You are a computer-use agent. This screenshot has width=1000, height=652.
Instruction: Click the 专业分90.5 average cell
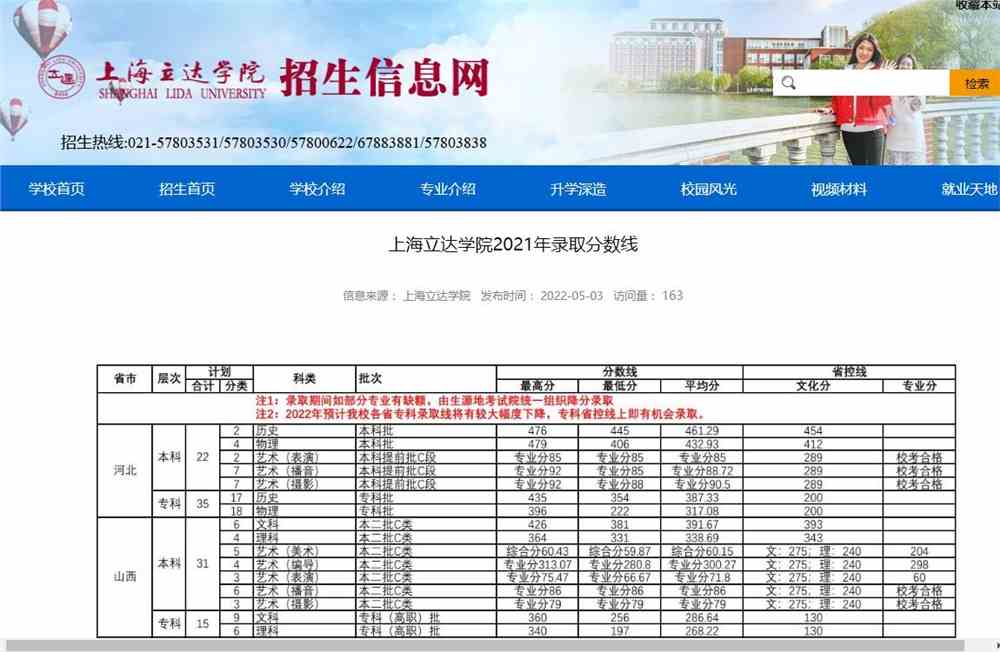tap(702, 485)
